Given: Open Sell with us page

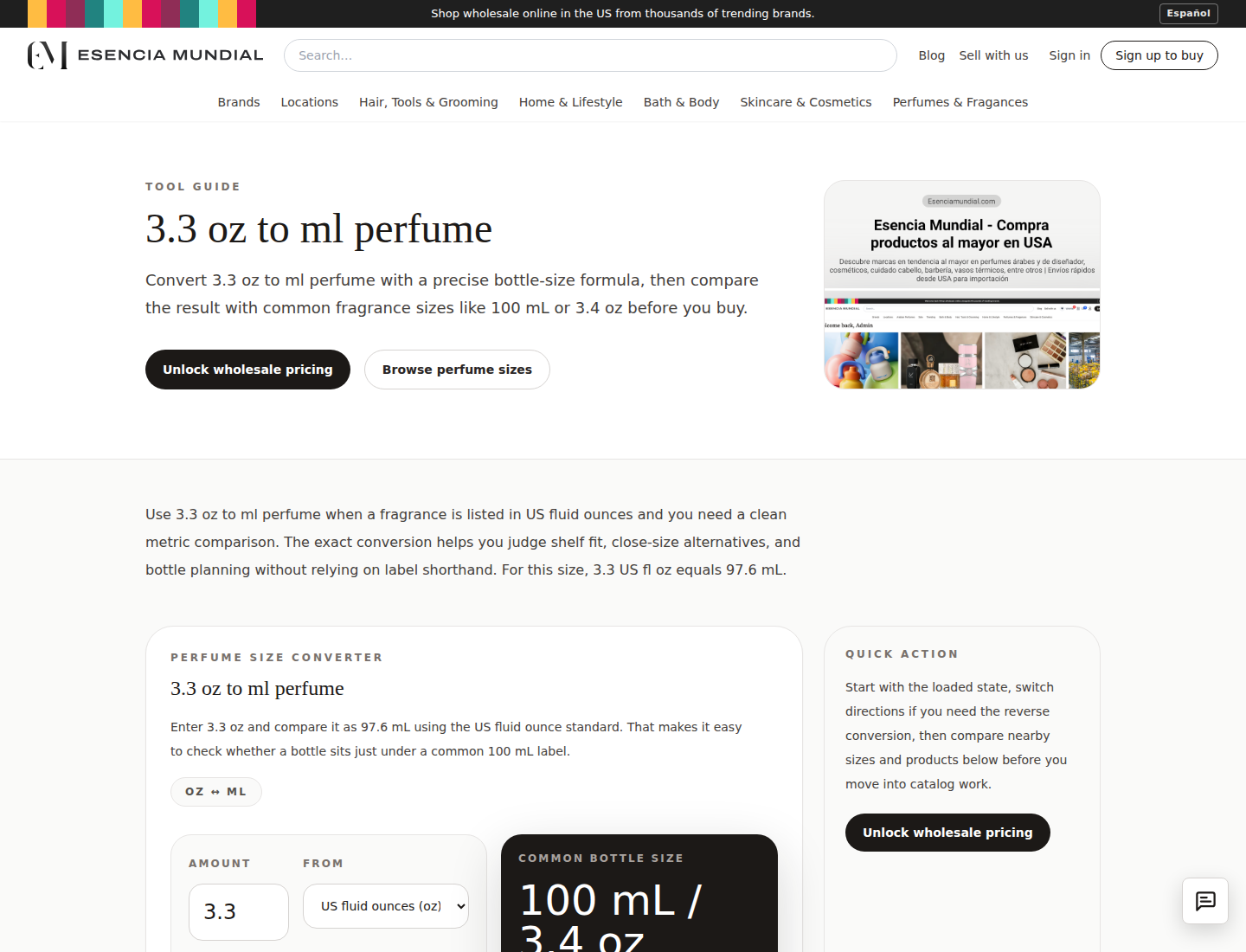Looking at the screenshot, I should point(993,55).
